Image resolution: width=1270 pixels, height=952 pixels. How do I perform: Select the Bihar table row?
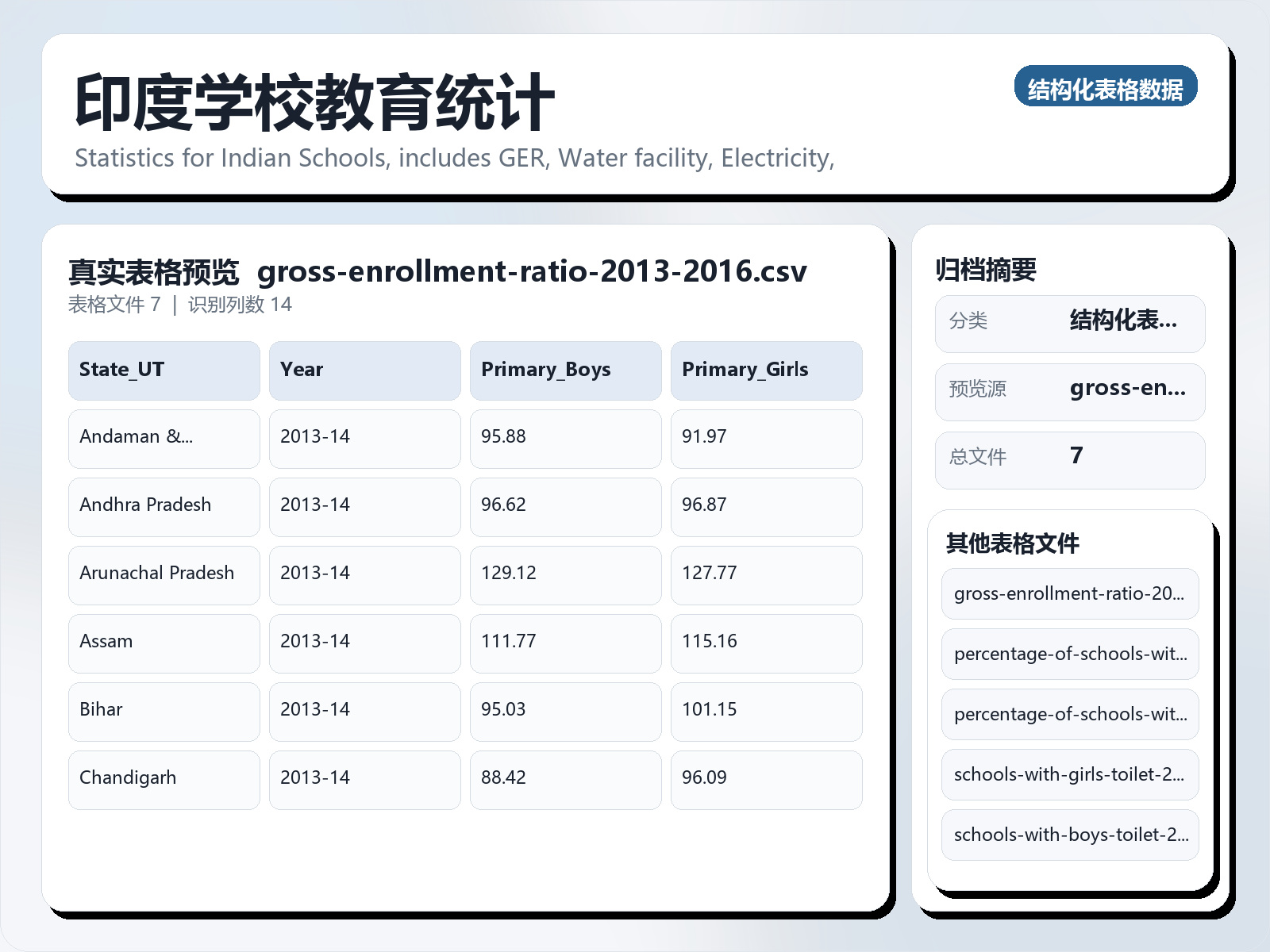[164, 711]
